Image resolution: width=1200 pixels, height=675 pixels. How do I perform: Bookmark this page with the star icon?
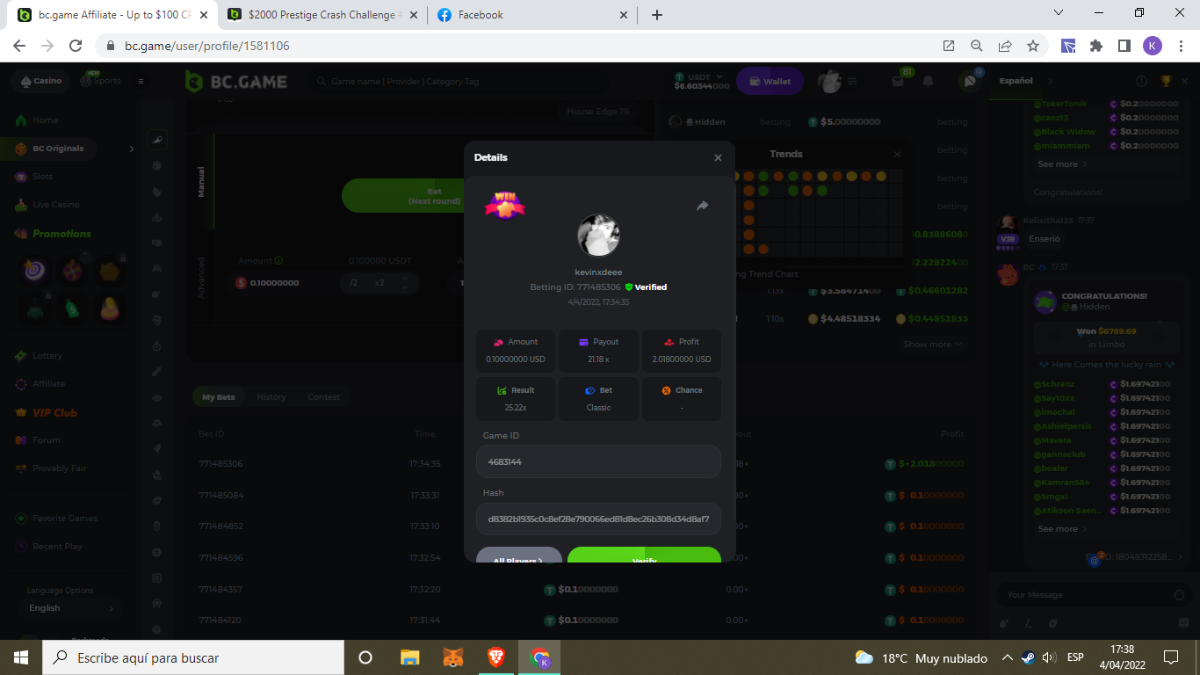click(x=1033, y=45)
